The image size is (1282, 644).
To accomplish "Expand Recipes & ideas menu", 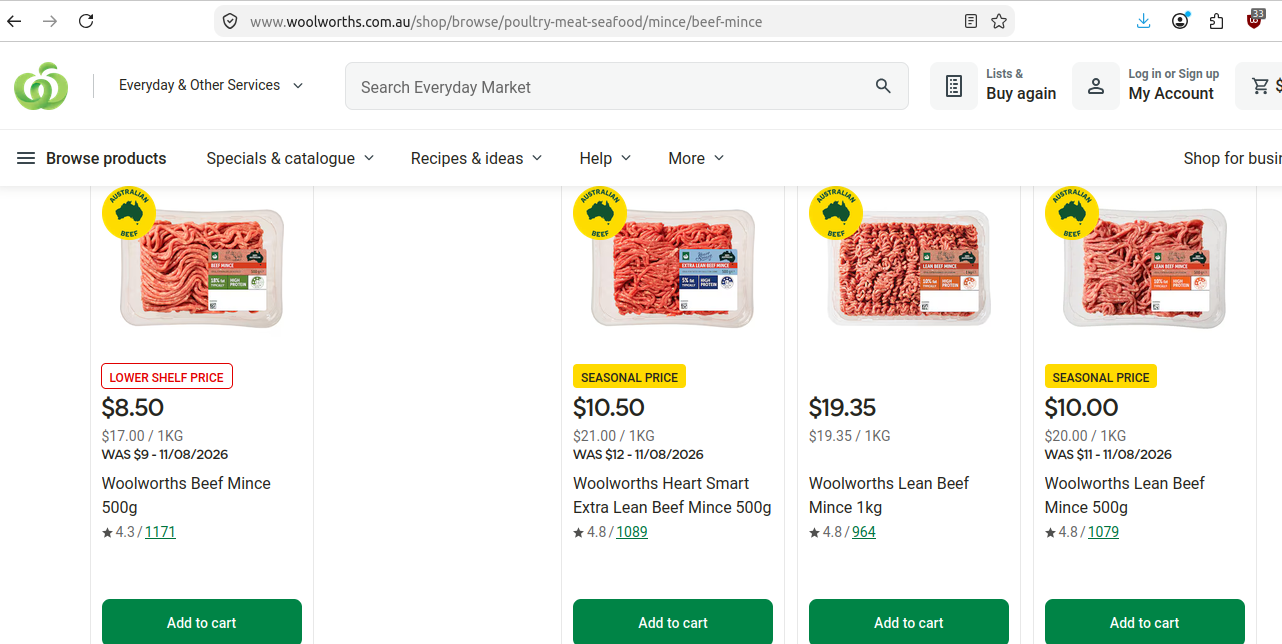I will click(476, 158).
